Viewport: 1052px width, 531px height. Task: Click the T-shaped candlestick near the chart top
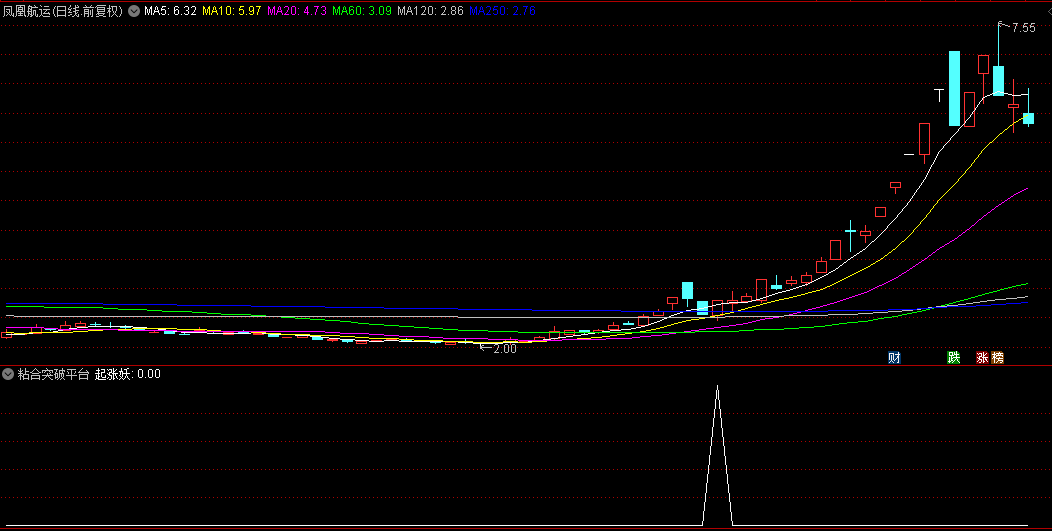[939, 95]
